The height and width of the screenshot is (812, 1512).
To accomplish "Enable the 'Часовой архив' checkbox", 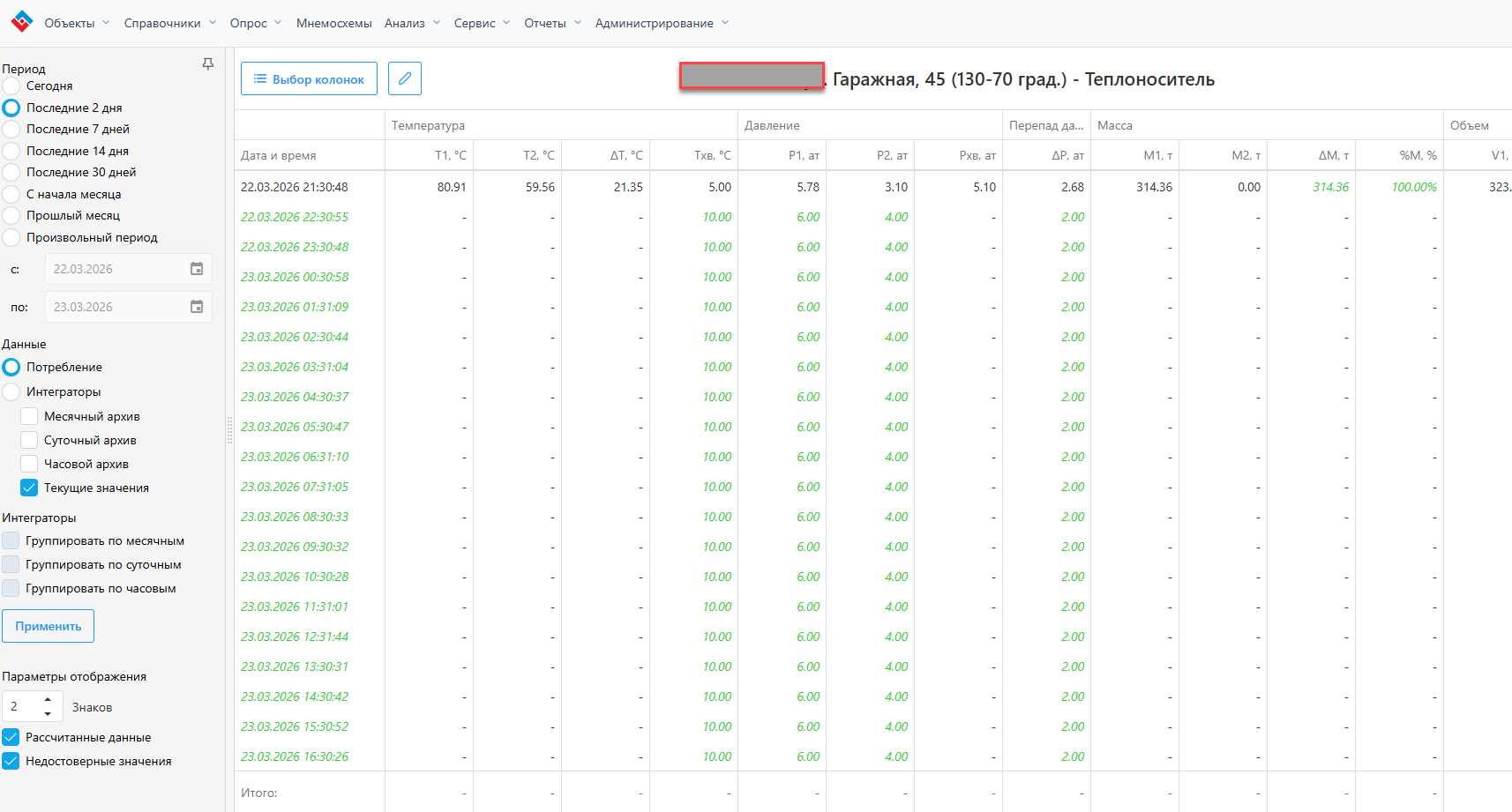I will click(x=29, y=464).
